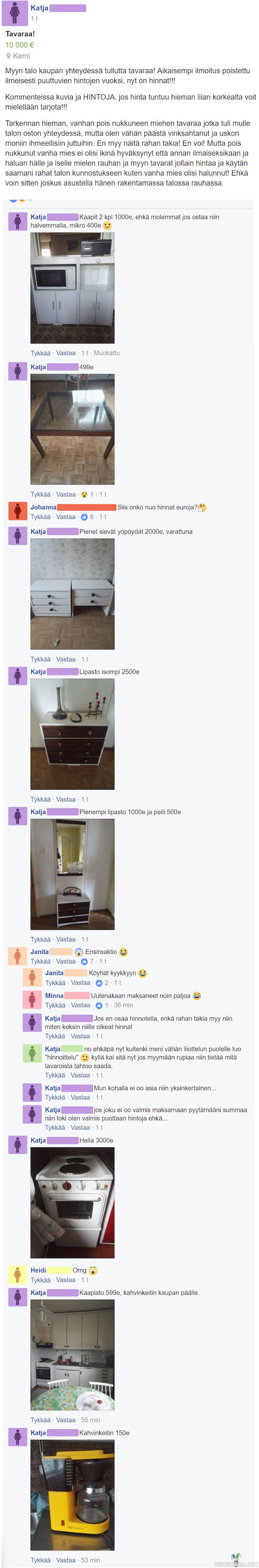Open the yellow coffee maker photo
This screenshot has height=1568, width=259.
coord(72,1494)
